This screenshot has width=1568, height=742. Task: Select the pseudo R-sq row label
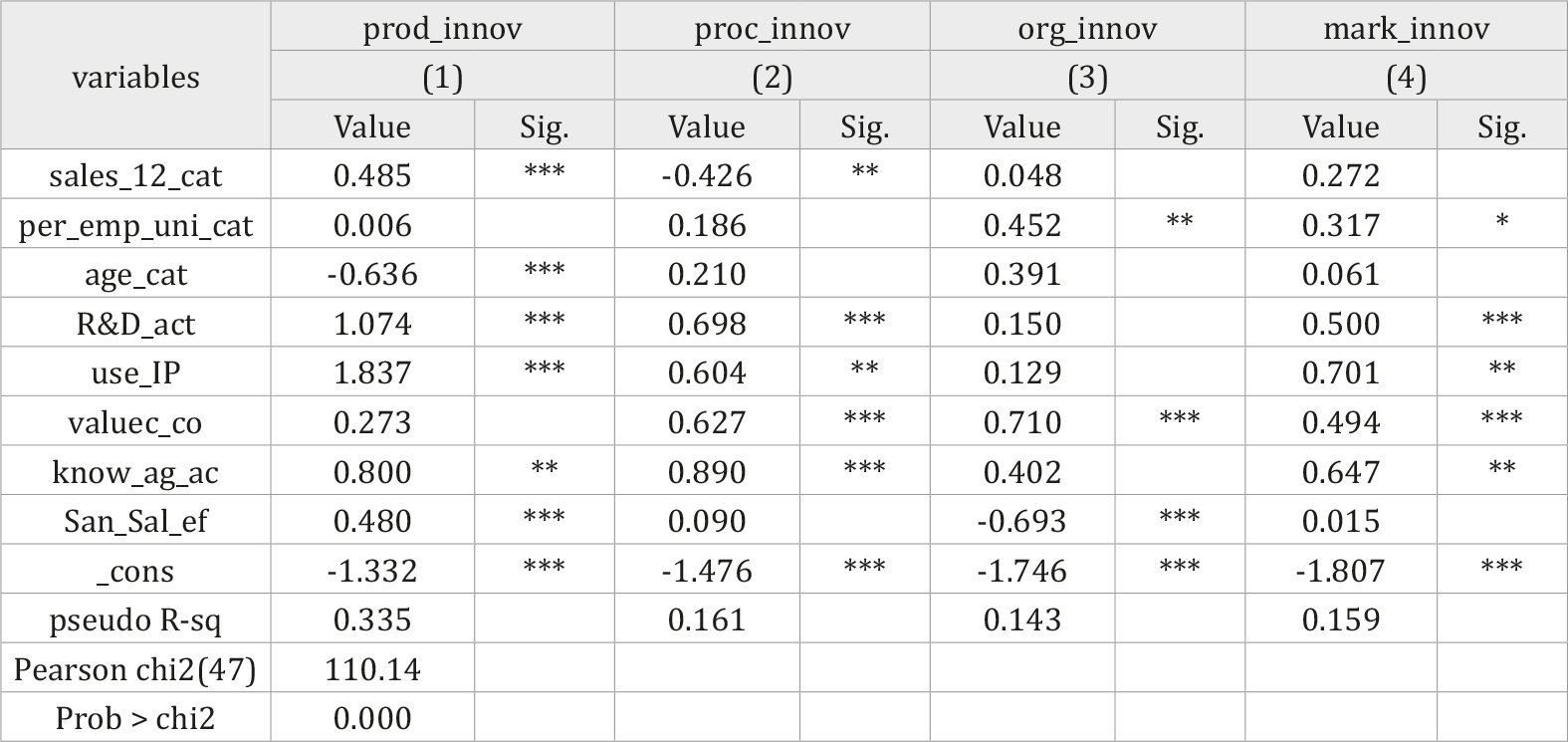click(136, 619)
